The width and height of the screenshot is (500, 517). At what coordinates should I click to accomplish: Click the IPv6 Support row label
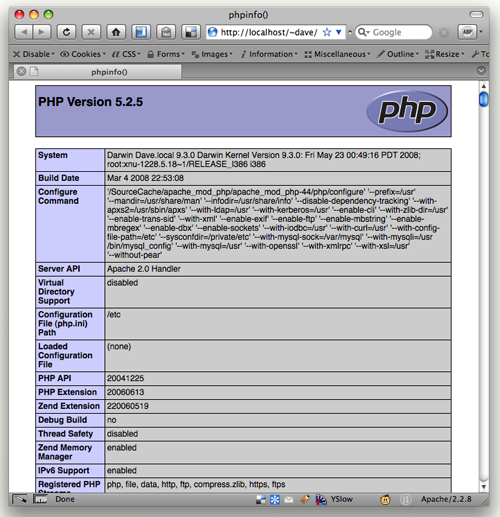pyautogui.click(x=64, y=470)
